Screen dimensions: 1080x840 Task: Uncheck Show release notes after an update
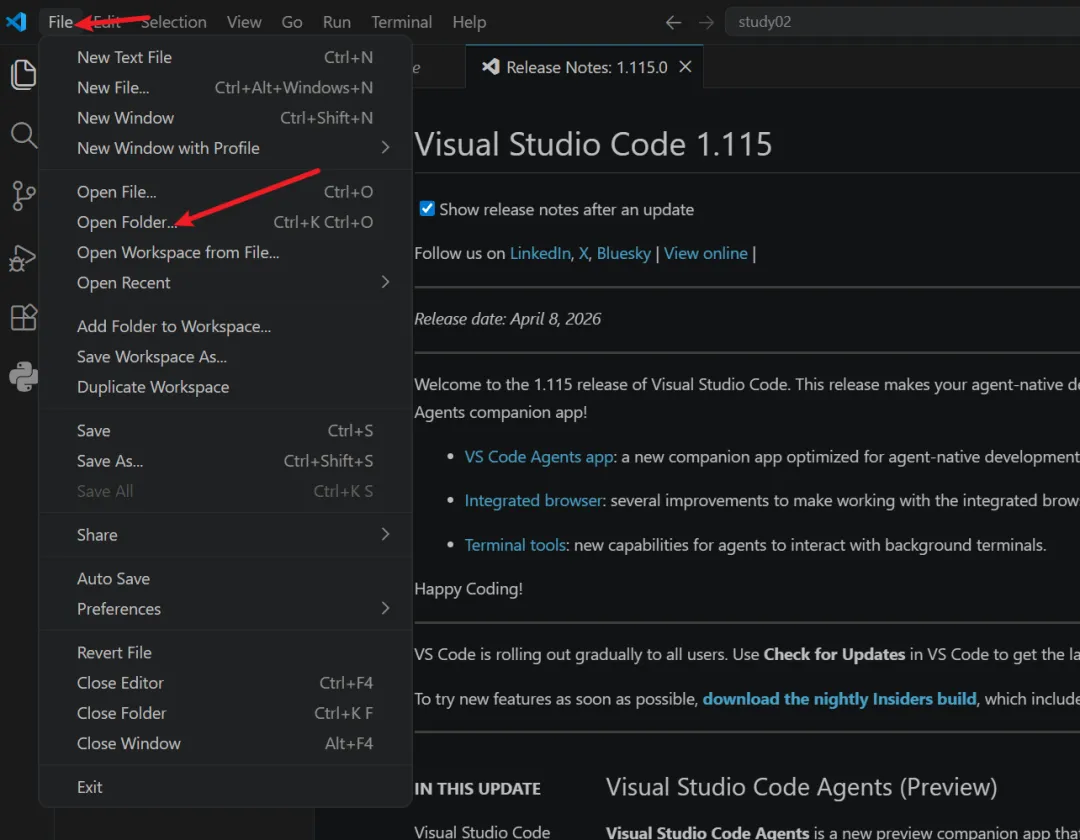(x=427, y=209)
